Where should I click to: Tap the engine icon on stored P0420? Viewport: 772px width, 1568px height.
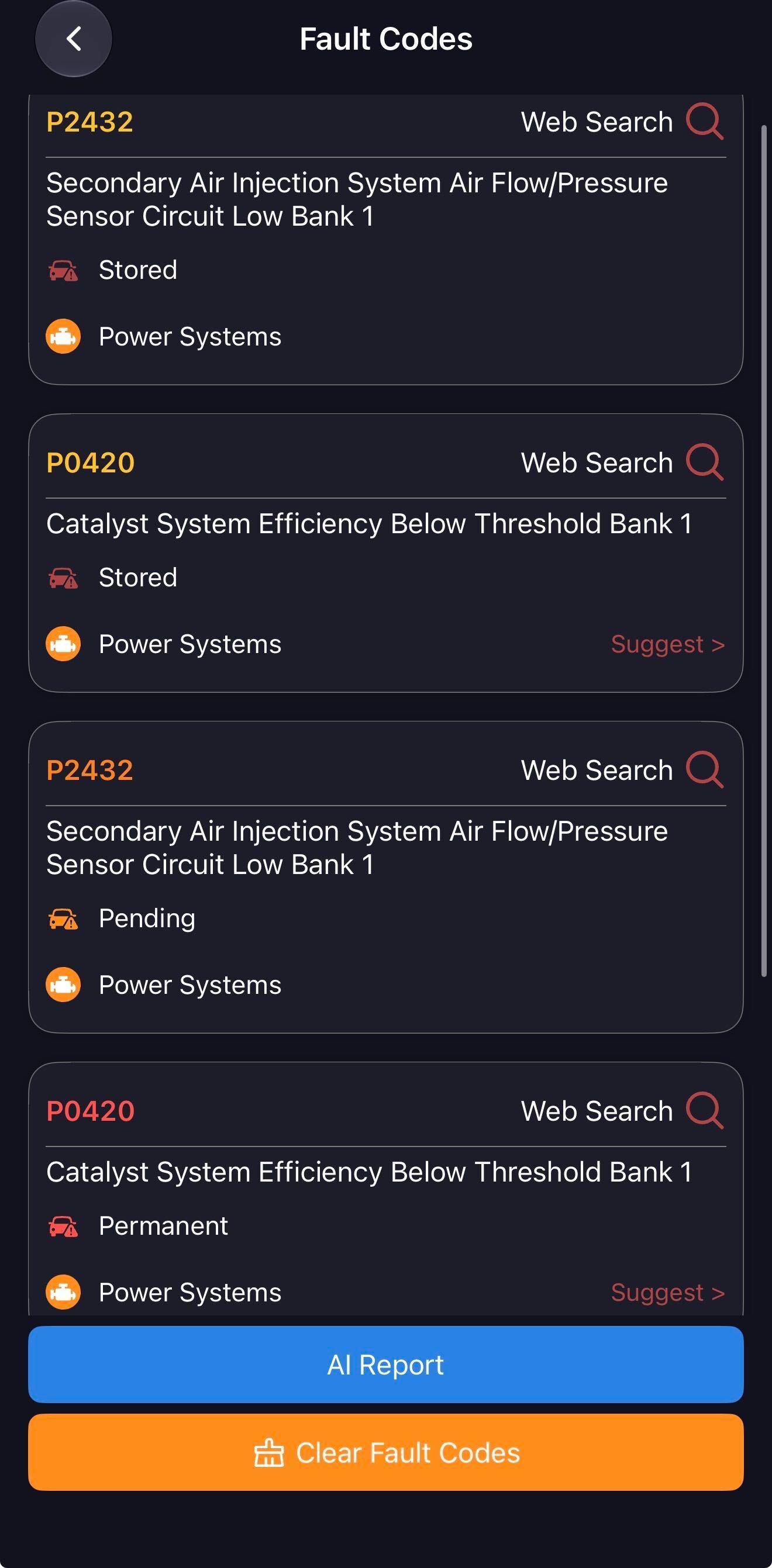tap(63, 643)
